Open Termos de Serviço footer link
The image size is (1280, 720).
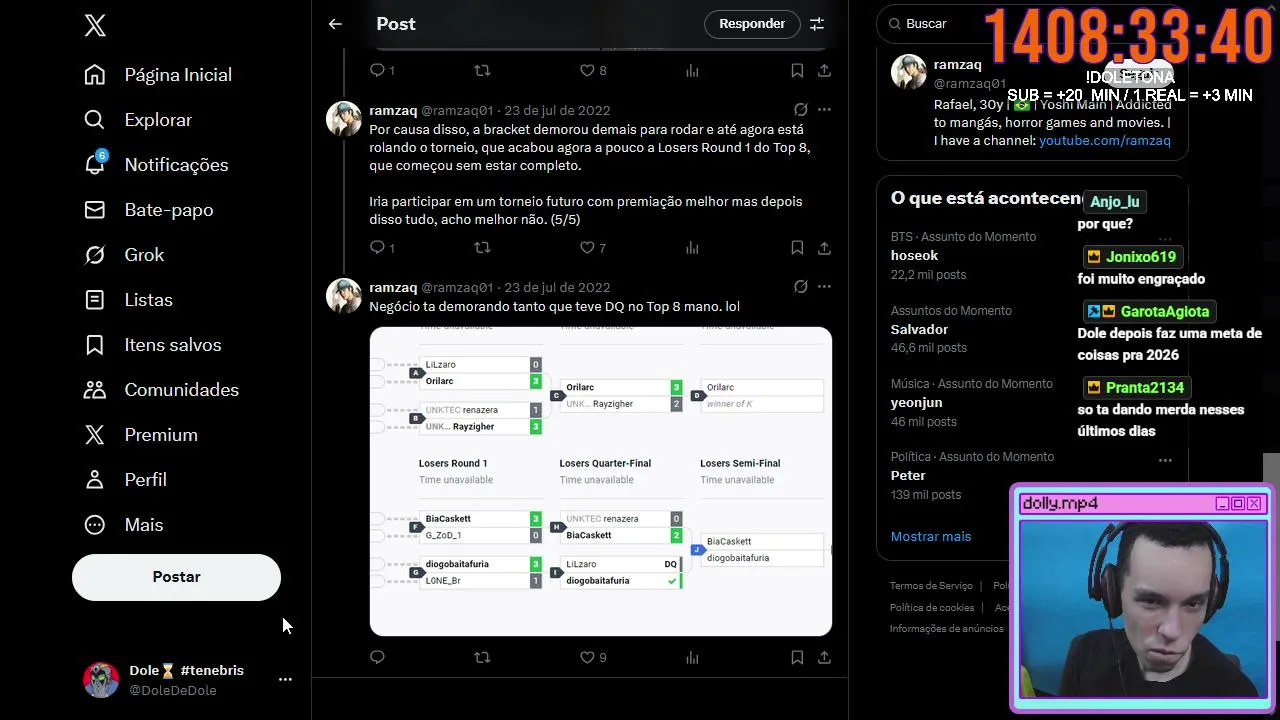[931, 586]
